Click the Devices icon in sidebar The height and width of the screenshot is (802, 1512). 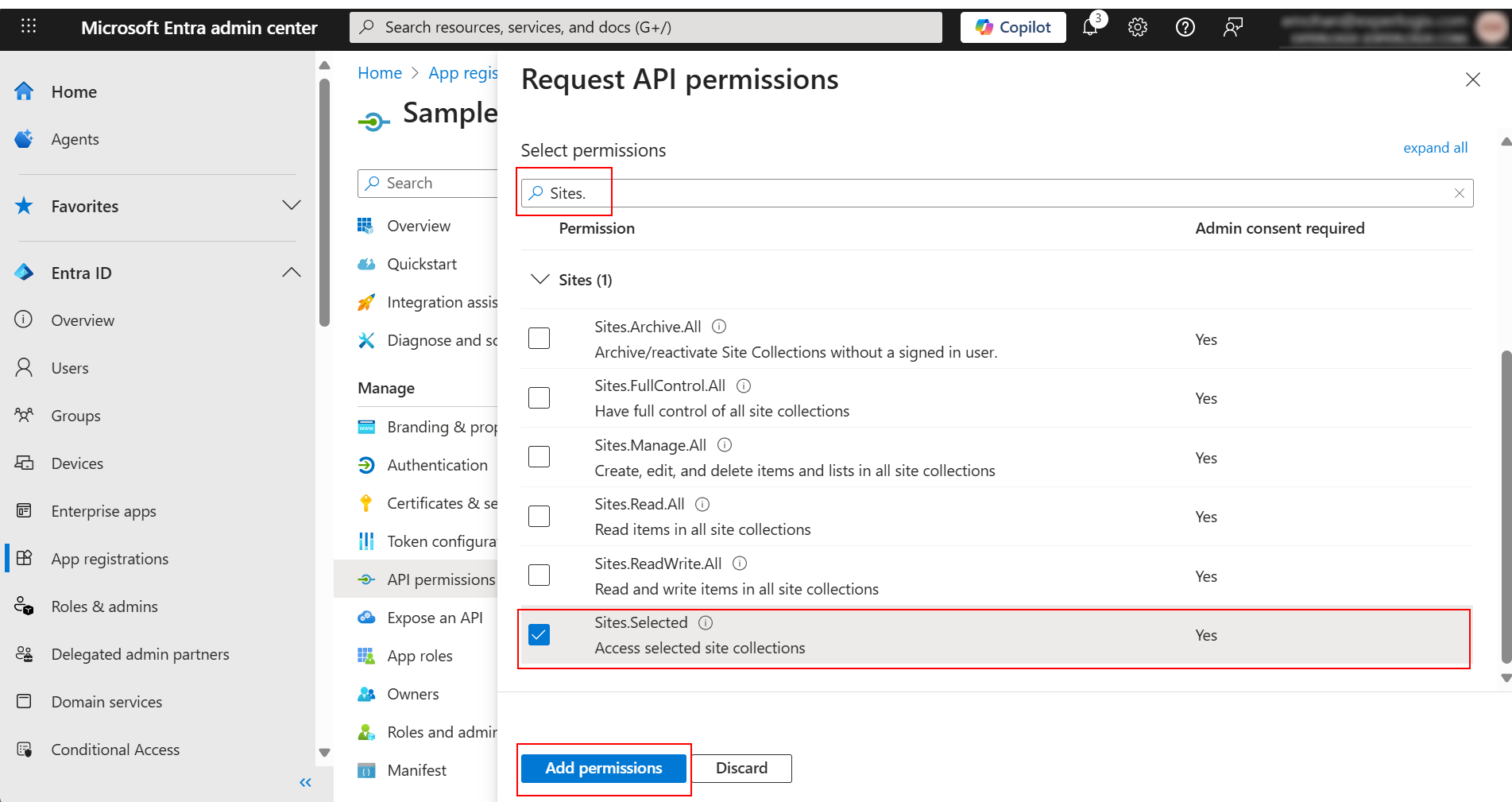24,463
